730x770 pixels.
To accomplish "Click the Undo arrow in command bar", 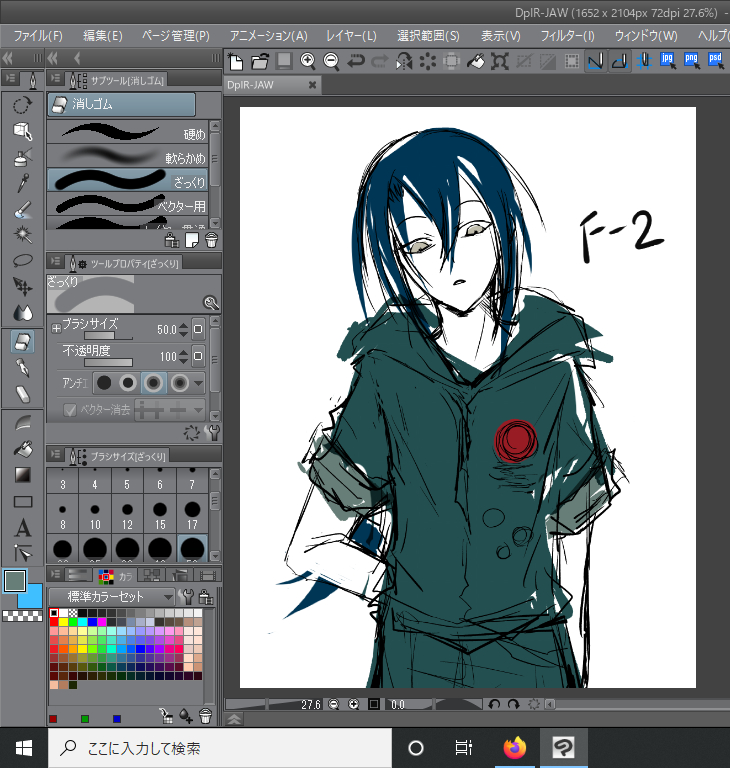I will pyautogui.click(x=355, y=61).
